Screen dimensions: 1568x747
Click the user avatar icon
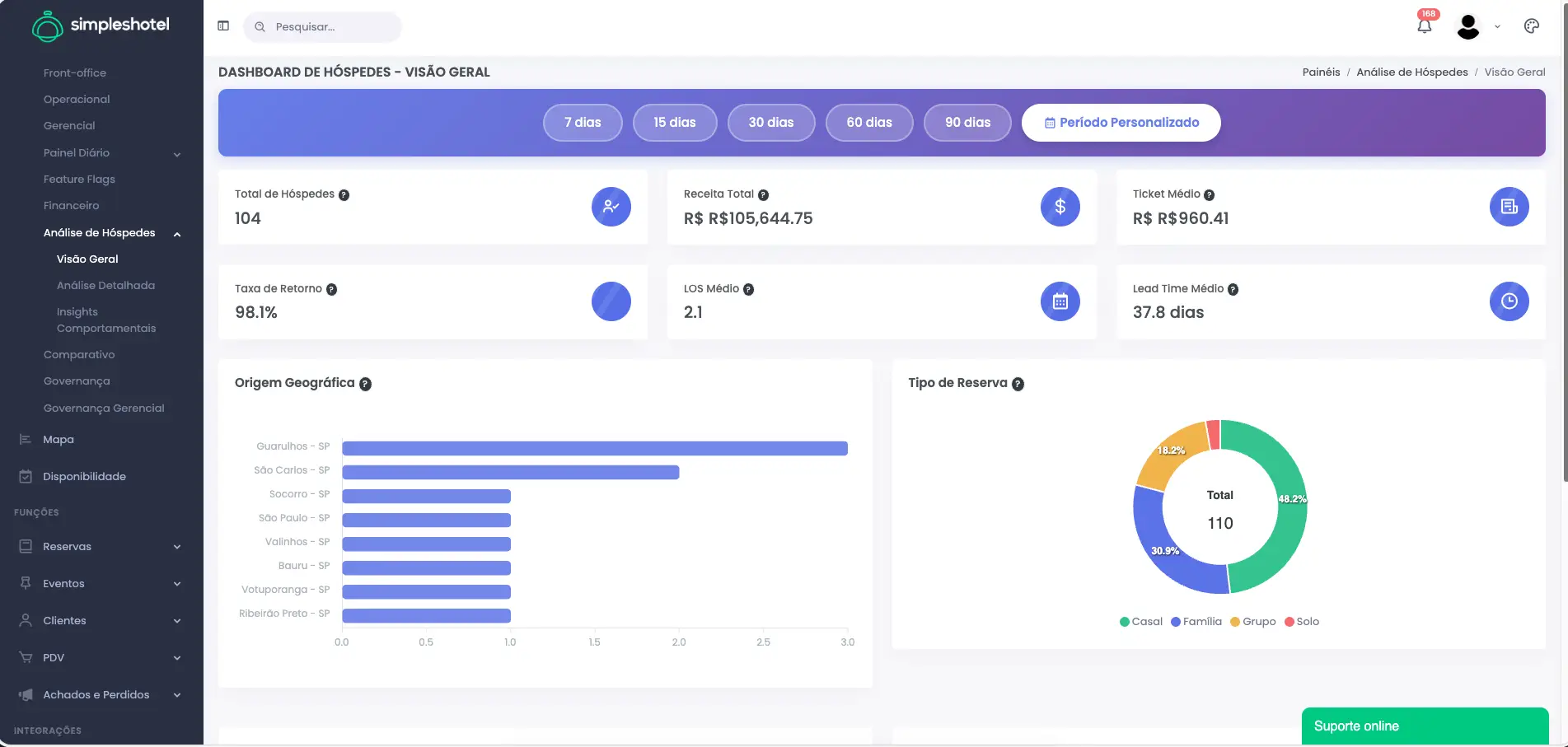click(1468, 26)
